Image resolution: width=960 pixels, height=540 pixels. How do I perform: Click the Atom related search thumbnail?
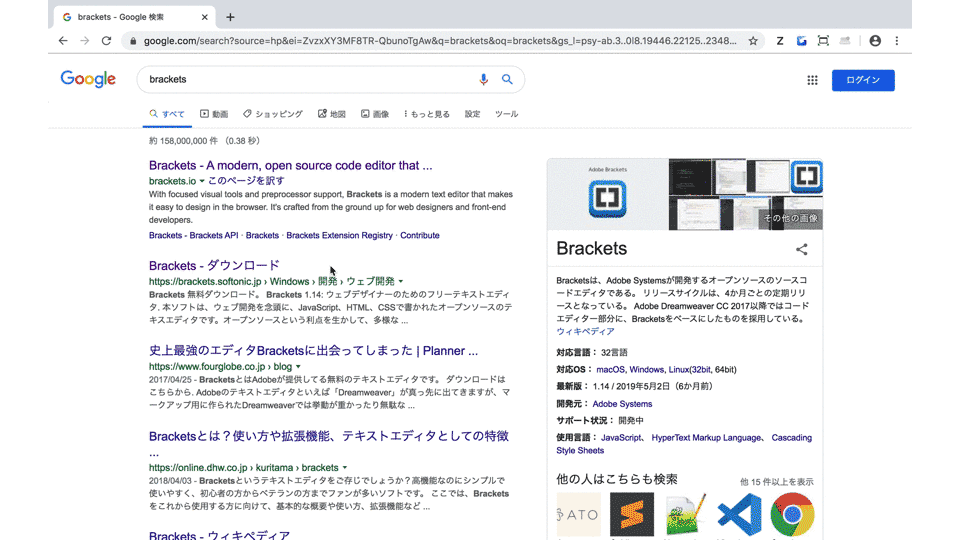(579, 514)
